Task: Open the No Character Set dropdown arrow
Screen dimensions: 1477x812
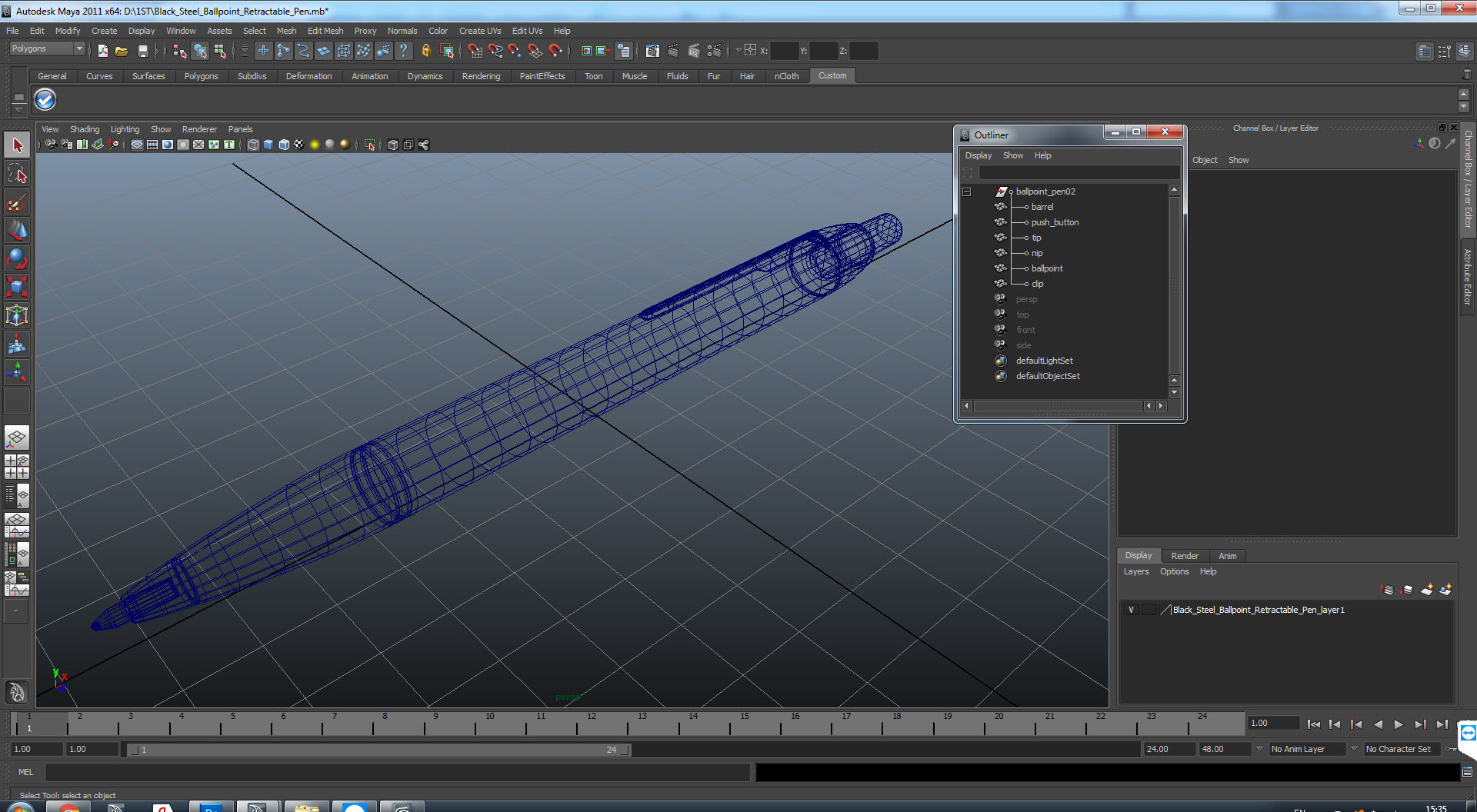Action: (1354, 749)
